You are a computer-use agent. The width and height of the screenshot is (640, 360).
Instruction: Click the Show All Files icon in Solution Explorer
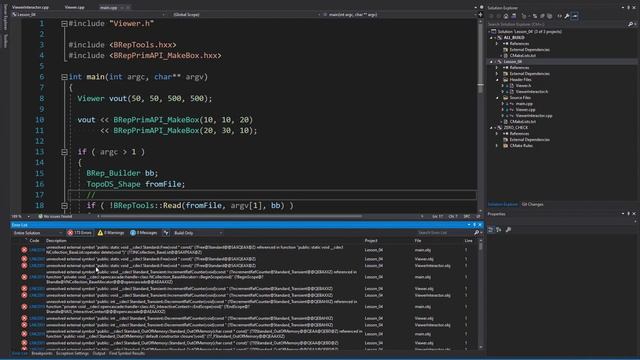pyautogui.click(x=550, y=16)
